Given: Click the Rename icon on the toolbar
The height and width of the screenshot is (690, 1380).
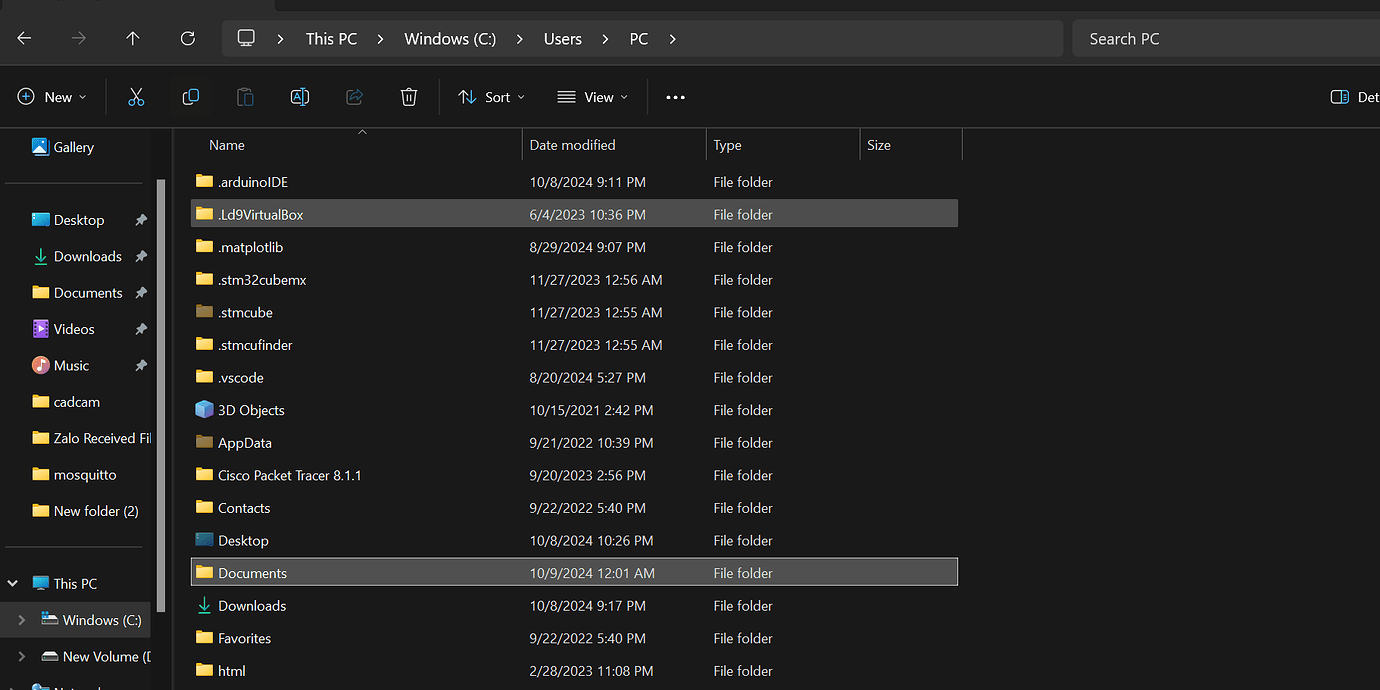Looking at the screenshot, I should (299, 96).
